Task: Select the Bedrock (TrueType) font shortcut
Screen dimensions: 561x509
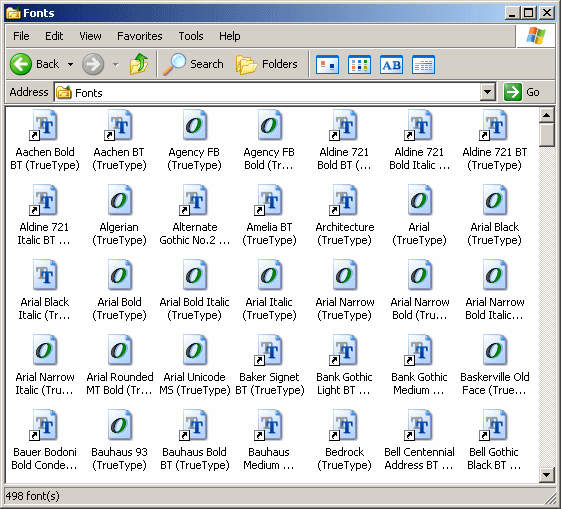Action: pos(345,440)
